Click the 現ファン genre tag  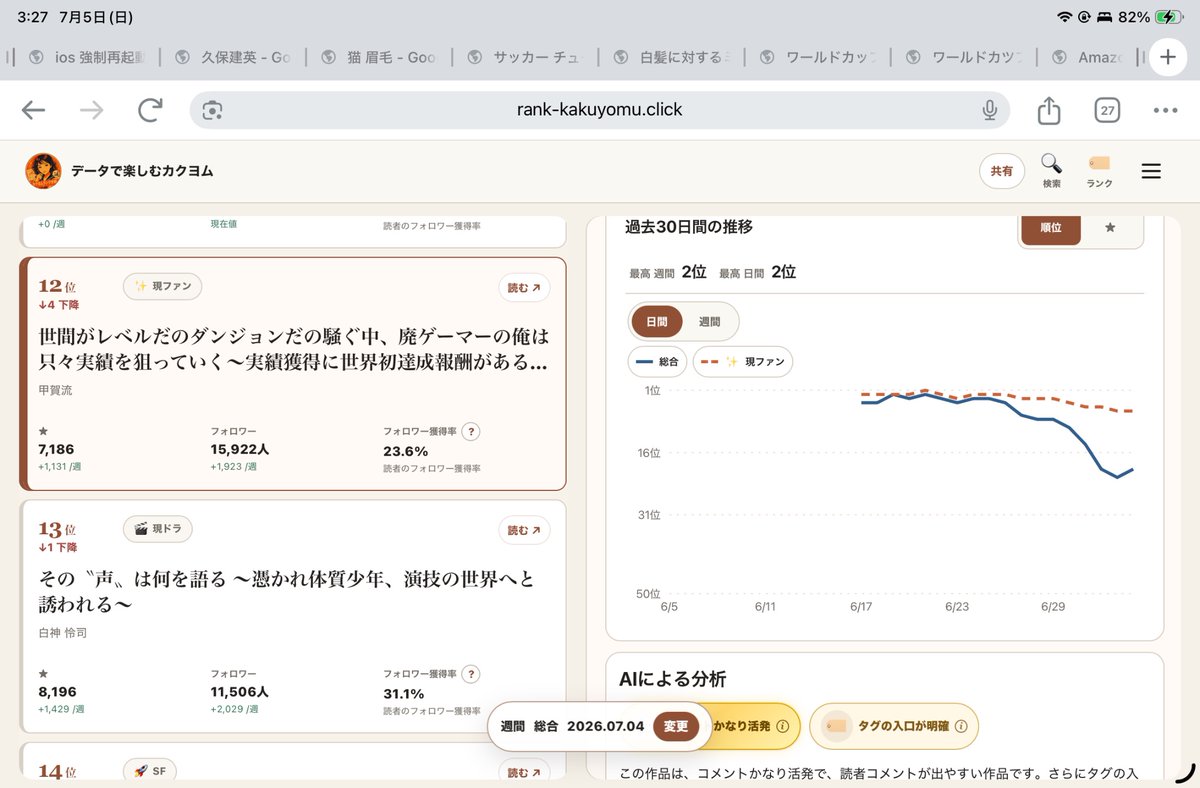pyautogui.click(x=163, y=286)
